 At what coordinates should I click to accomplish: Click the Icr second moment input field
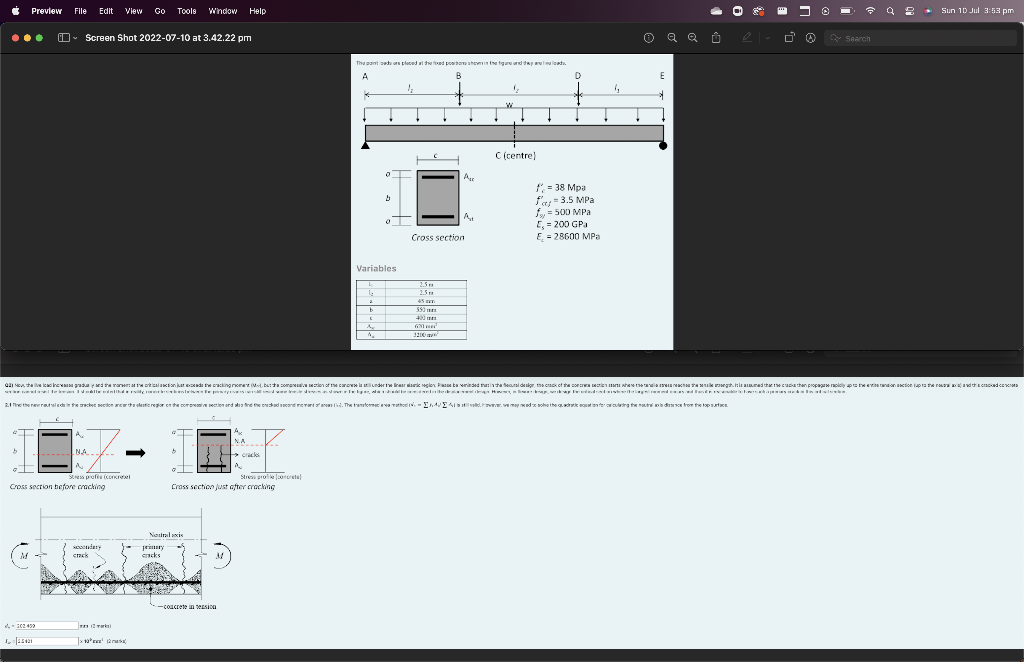point(47,641)
